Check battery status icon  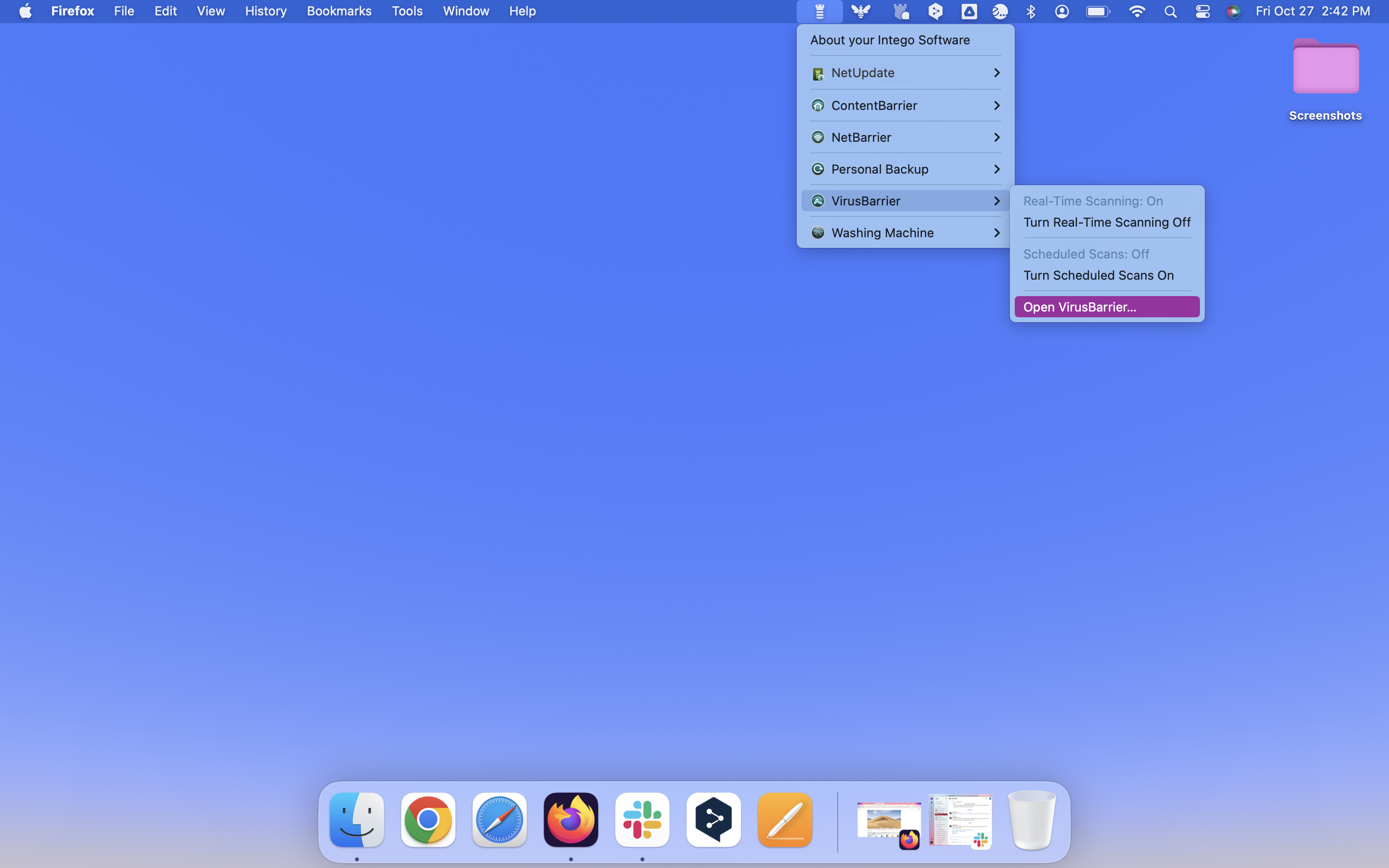(1098, 12)
